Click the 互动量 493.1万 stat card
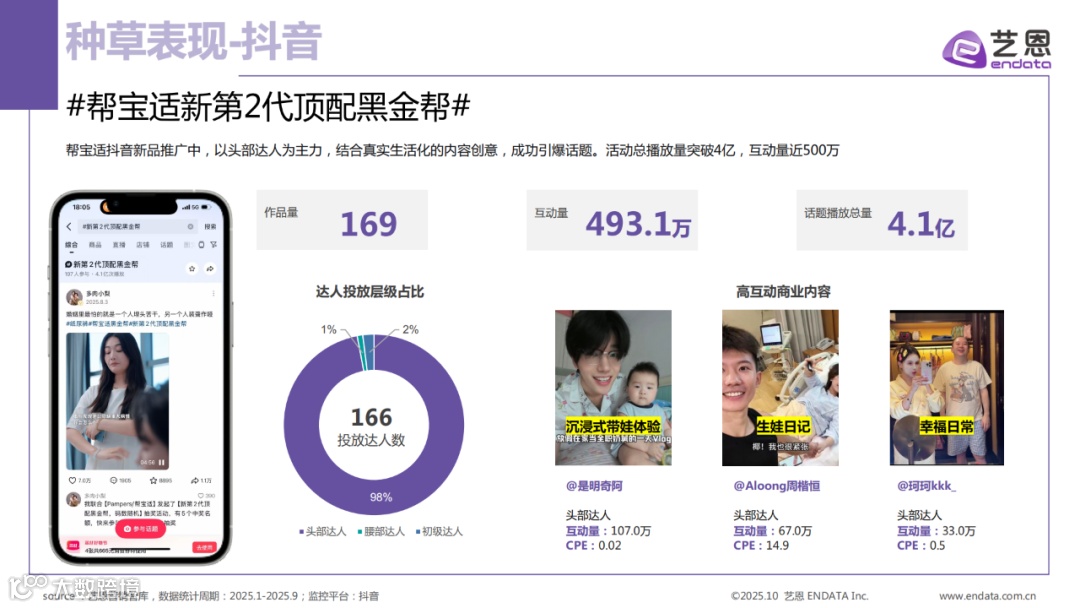The height and width of the screenshot is (608, 1080). click(x=612, y=220)
